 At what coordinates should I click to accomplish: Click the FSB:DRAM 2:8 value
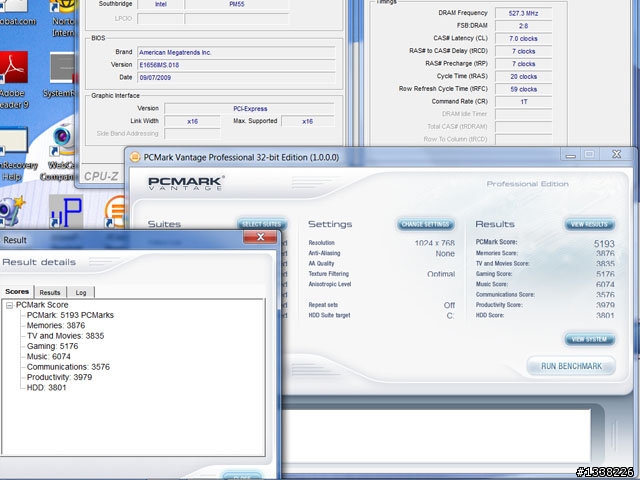[x=523, y=26]
